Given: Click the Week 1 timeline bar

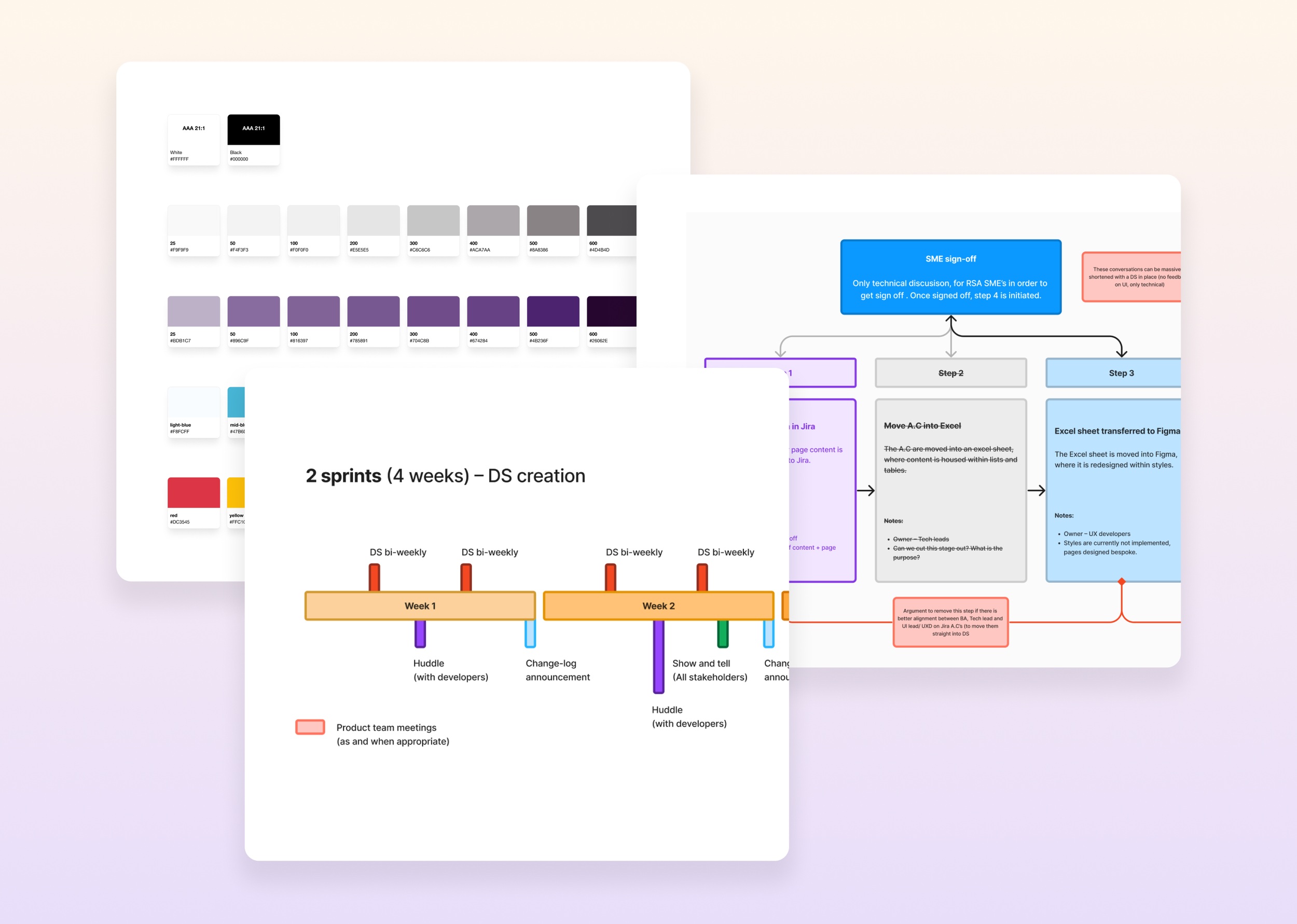Looking at the screenshot, I should (420, 606).
